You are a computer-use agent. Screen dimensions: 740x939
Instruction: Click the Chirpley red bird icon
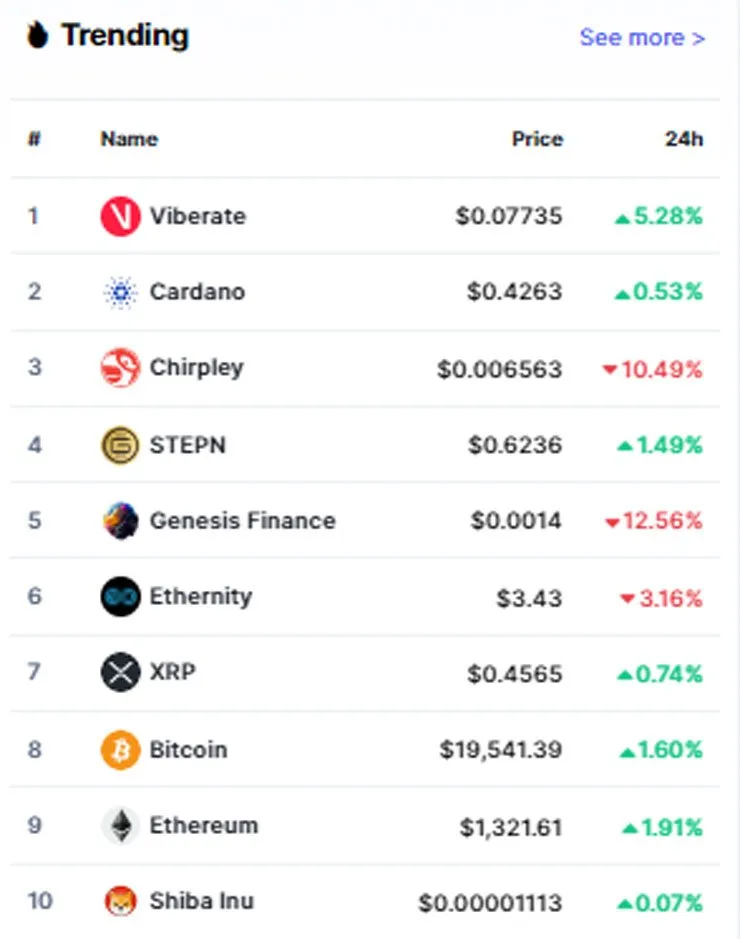(x=120, y=368)
